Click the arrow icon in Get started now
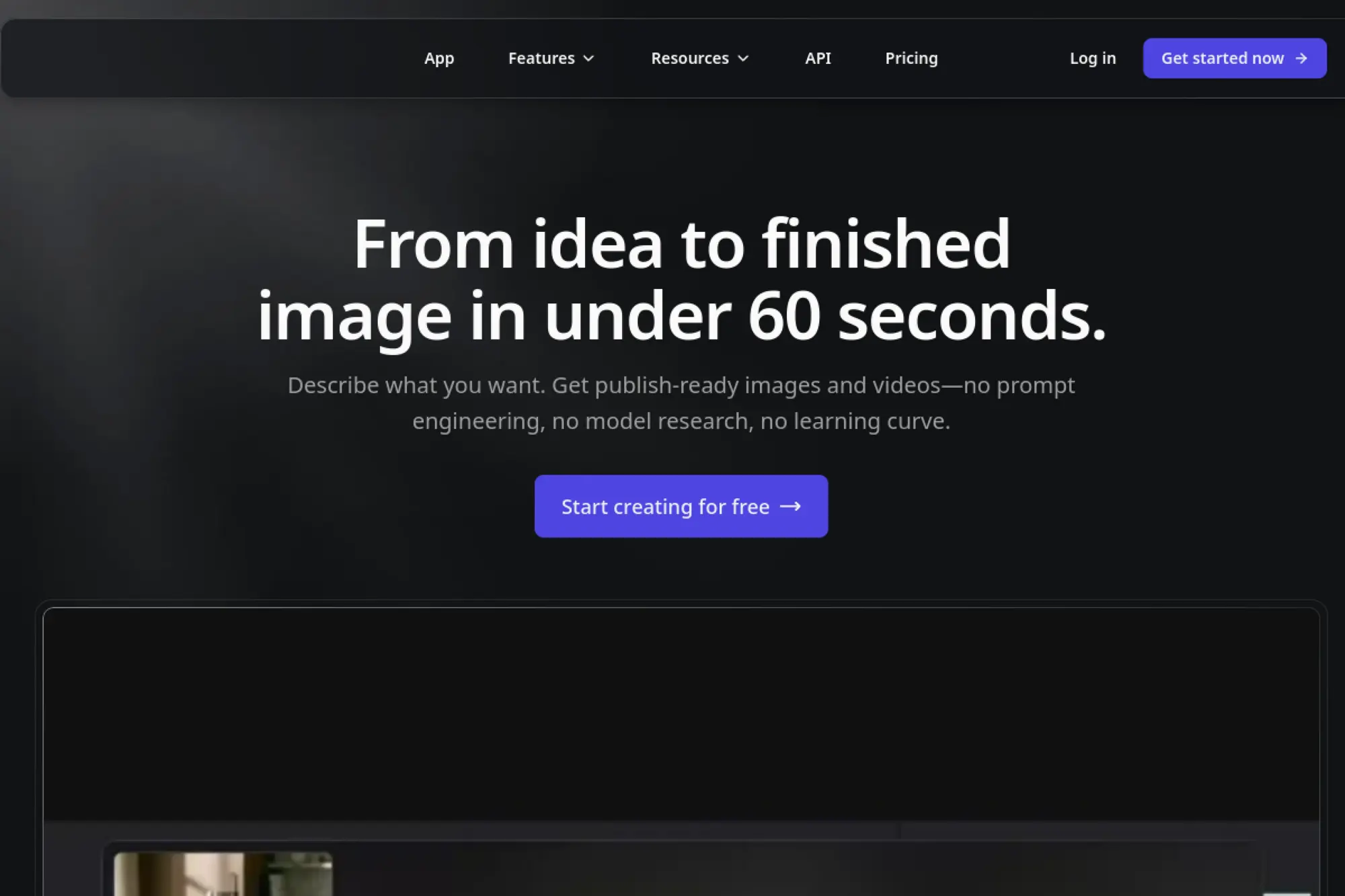 click(x=1301, y=58)
